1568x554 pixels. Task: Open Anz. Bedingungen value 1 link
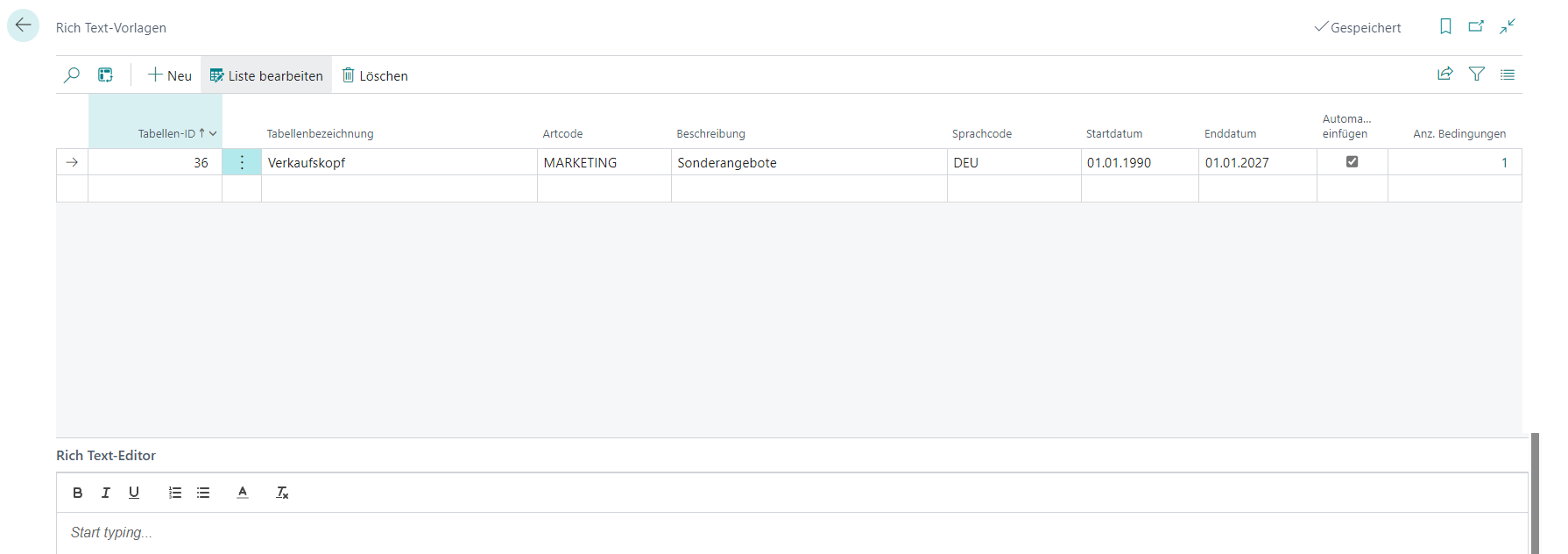point(1504,162)
